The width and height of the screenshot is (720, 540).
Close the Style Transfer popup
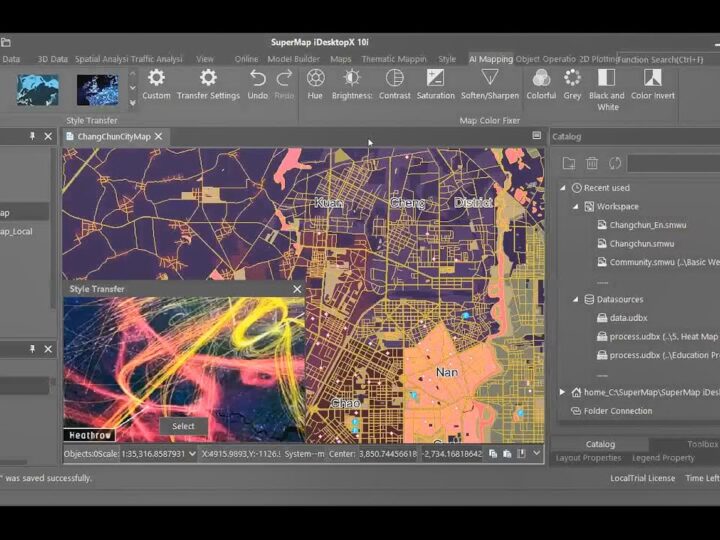point(297,289)
